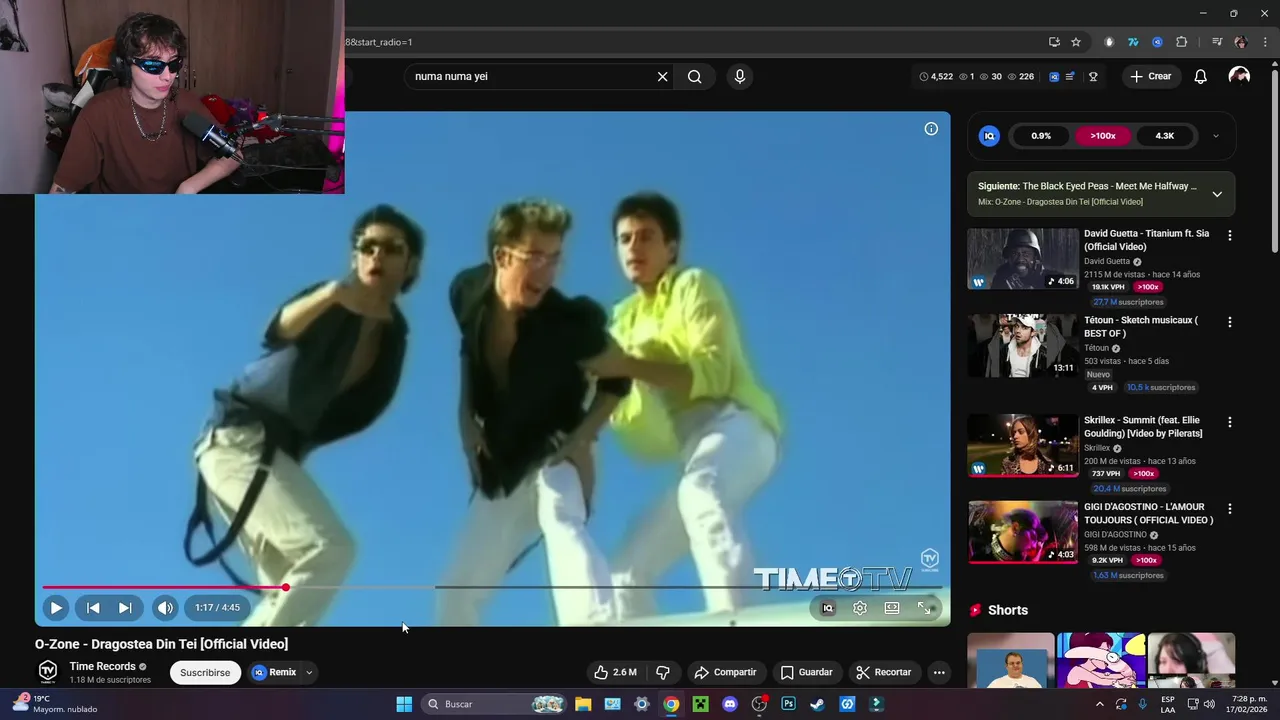Play the video with the play button
The height and width of the screenshot is (720, 1280).
coord(56,607)
